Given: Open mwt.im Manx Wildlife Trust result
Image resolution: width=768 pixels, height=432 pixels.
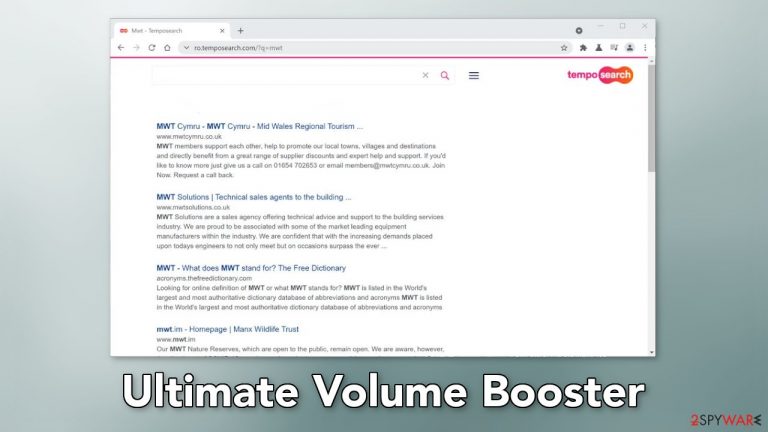Looking at the screenshot, I should point(227,329).
